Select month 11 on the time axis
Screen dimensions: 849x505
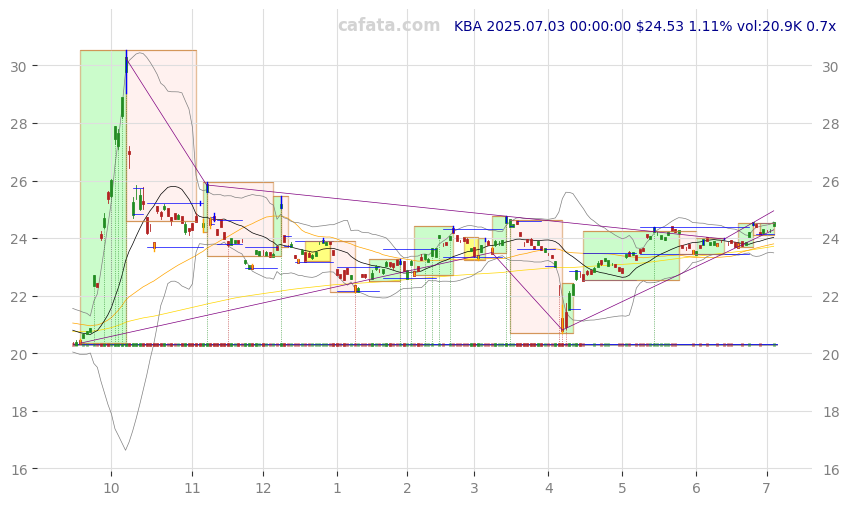(x=192, y=488)
